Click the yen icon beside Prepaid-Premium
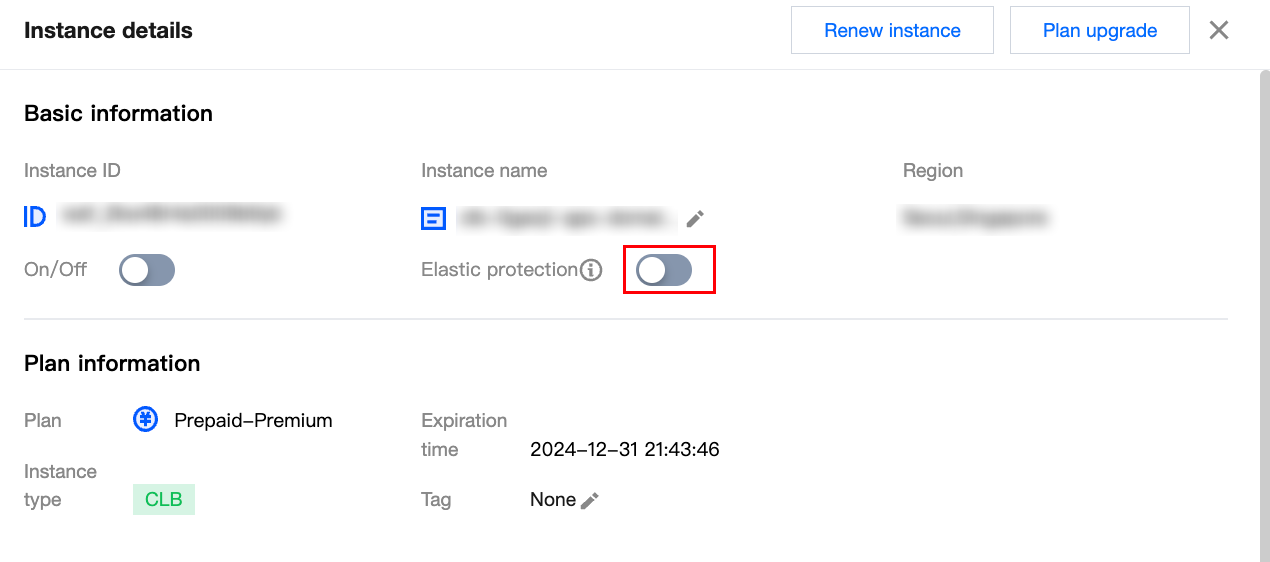The height and width of the screenshot is (562, 1270). (x=146, y=420)
